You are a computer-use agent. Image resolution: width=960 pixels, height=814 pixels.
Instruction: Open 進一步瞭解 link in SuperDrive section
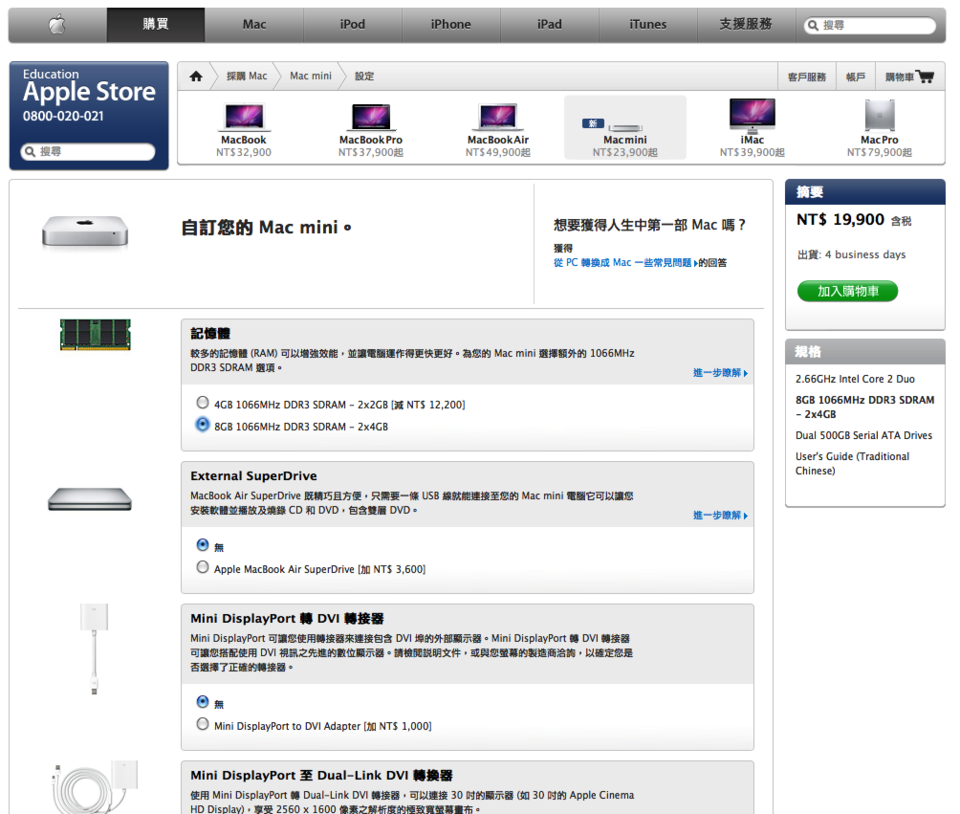pos(720,515)
